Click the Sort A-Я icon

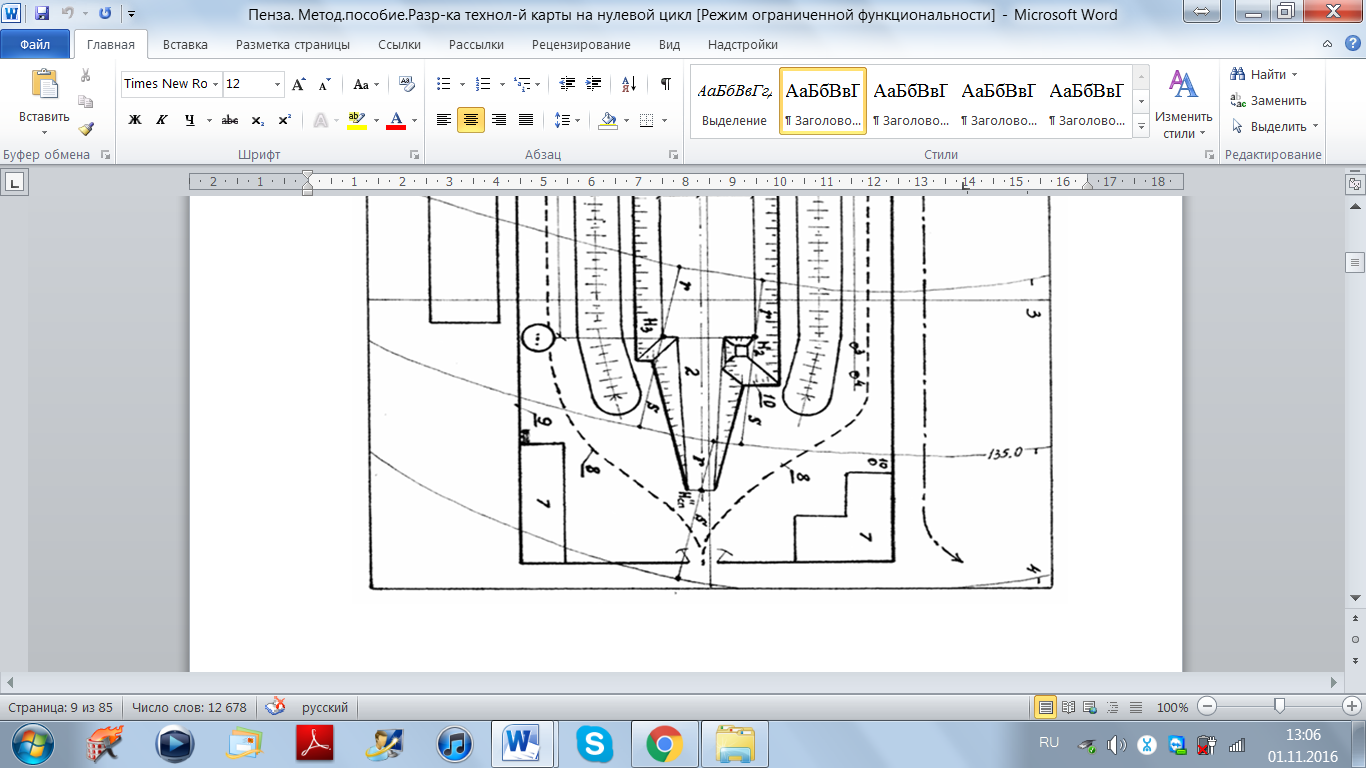tap(629, 84)
